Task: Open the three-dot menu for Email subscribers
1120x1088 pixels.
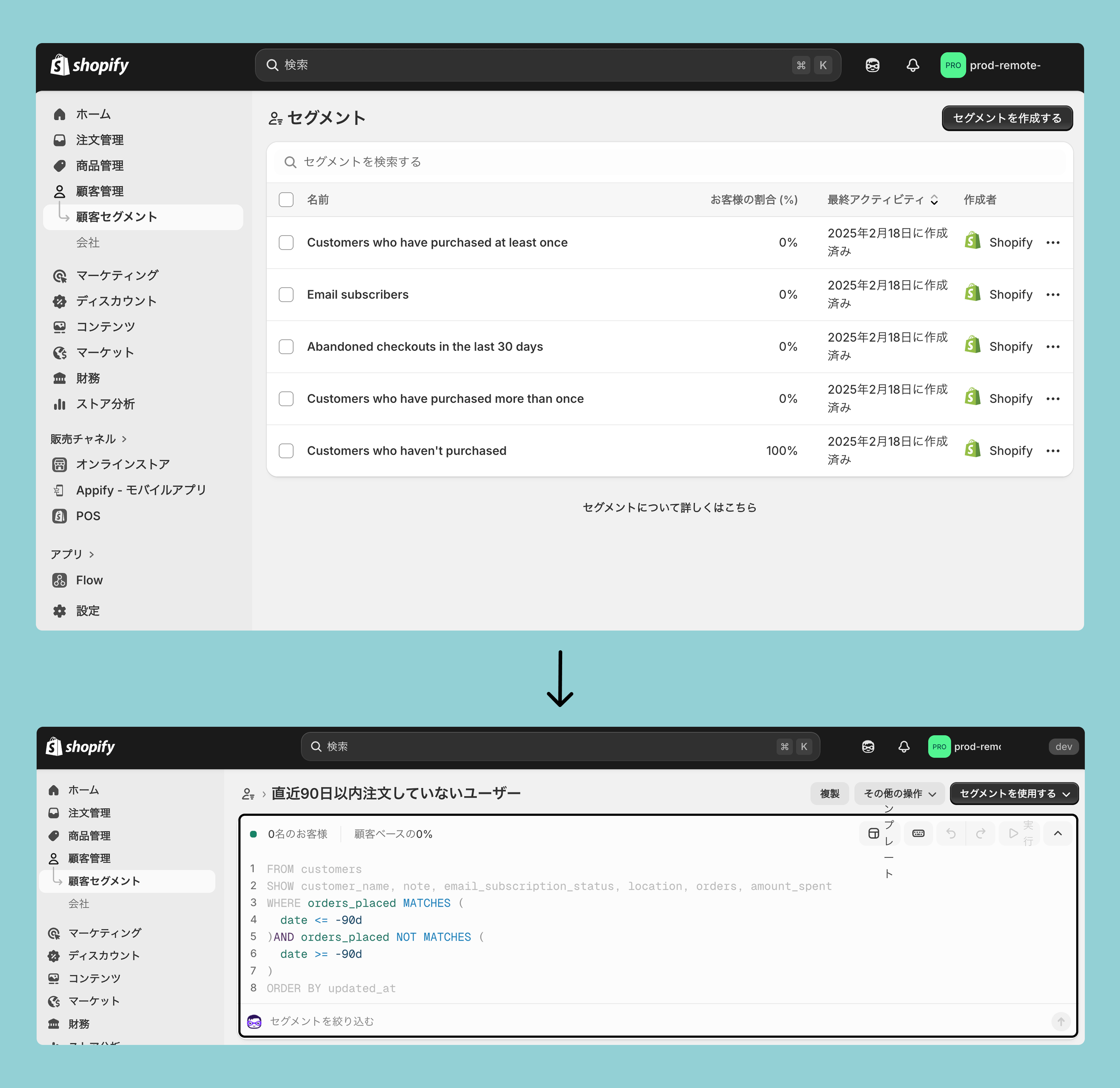Action: pyautogui.click(x=1053, y=295)
